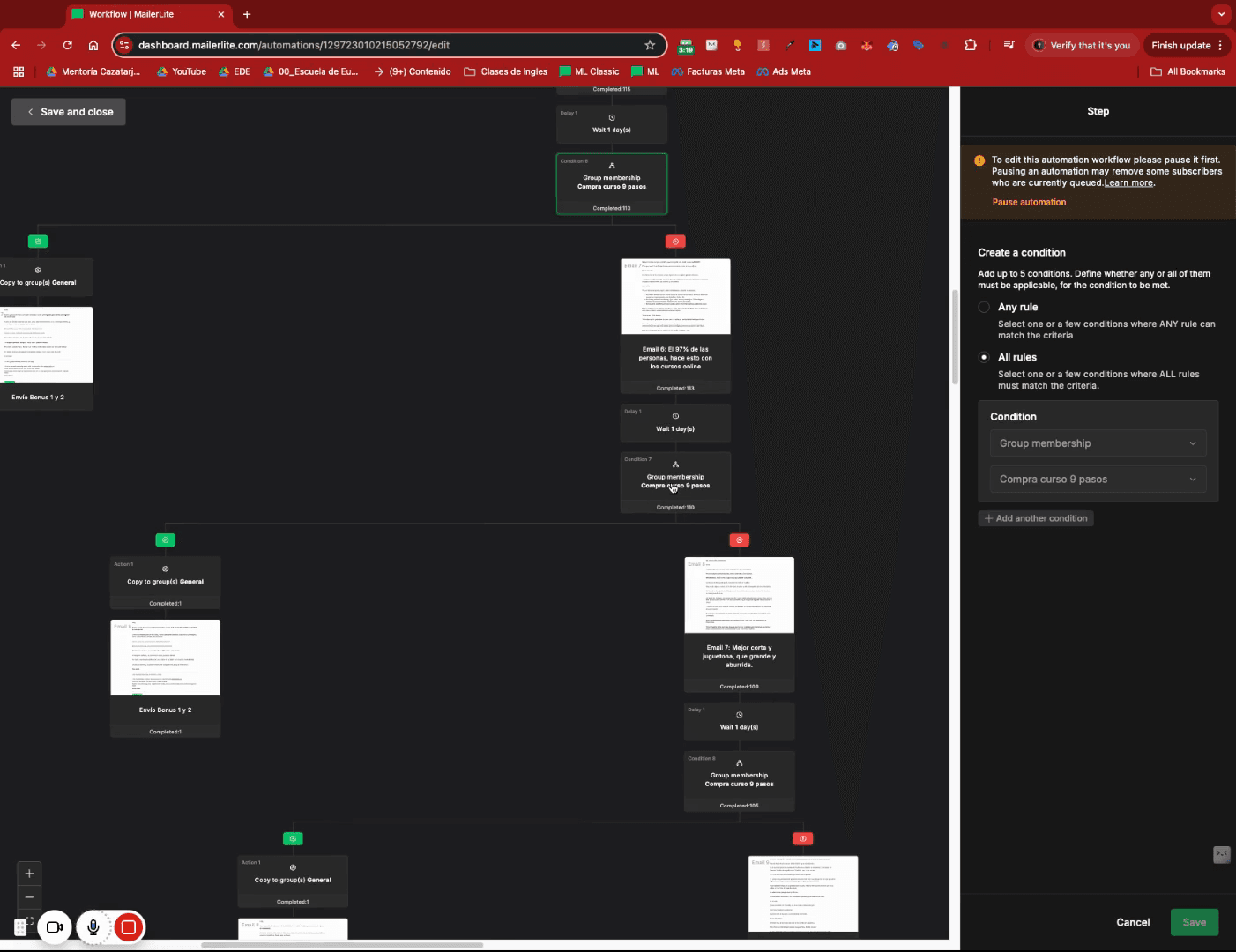Click the color picker eyedropper extension
Screen dimensions: 1236x952
click(x=790, y=45)
